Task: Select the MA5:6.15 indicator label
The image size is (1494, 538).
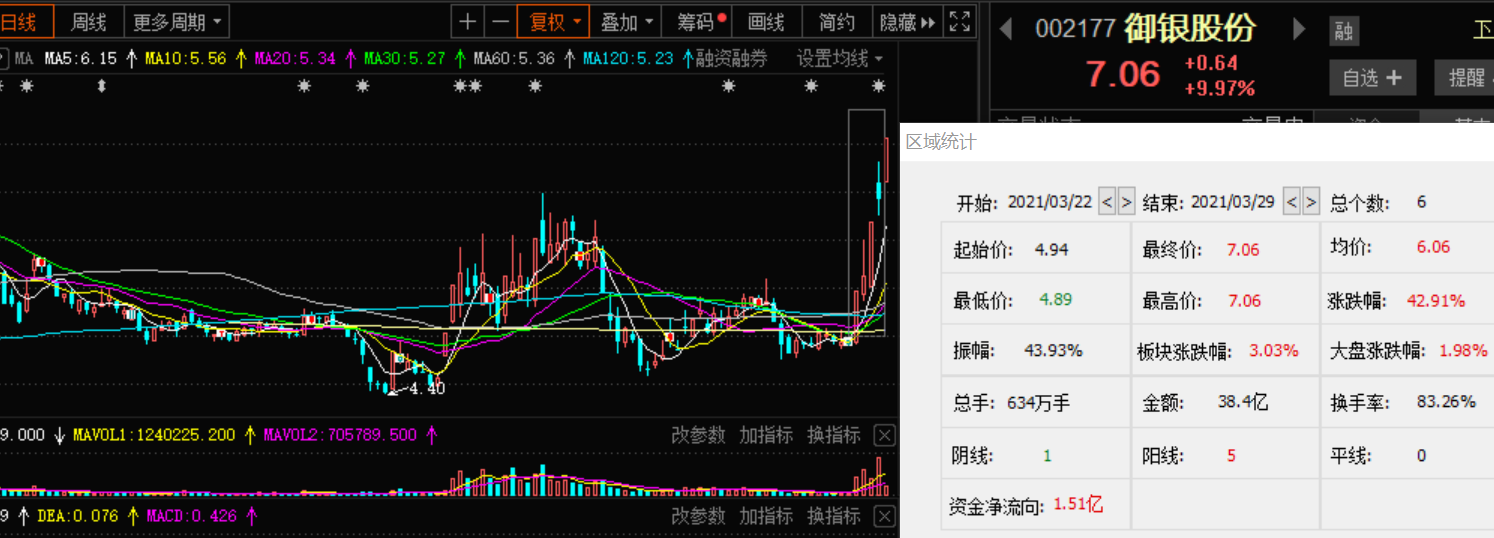Action: coord(79,59)
